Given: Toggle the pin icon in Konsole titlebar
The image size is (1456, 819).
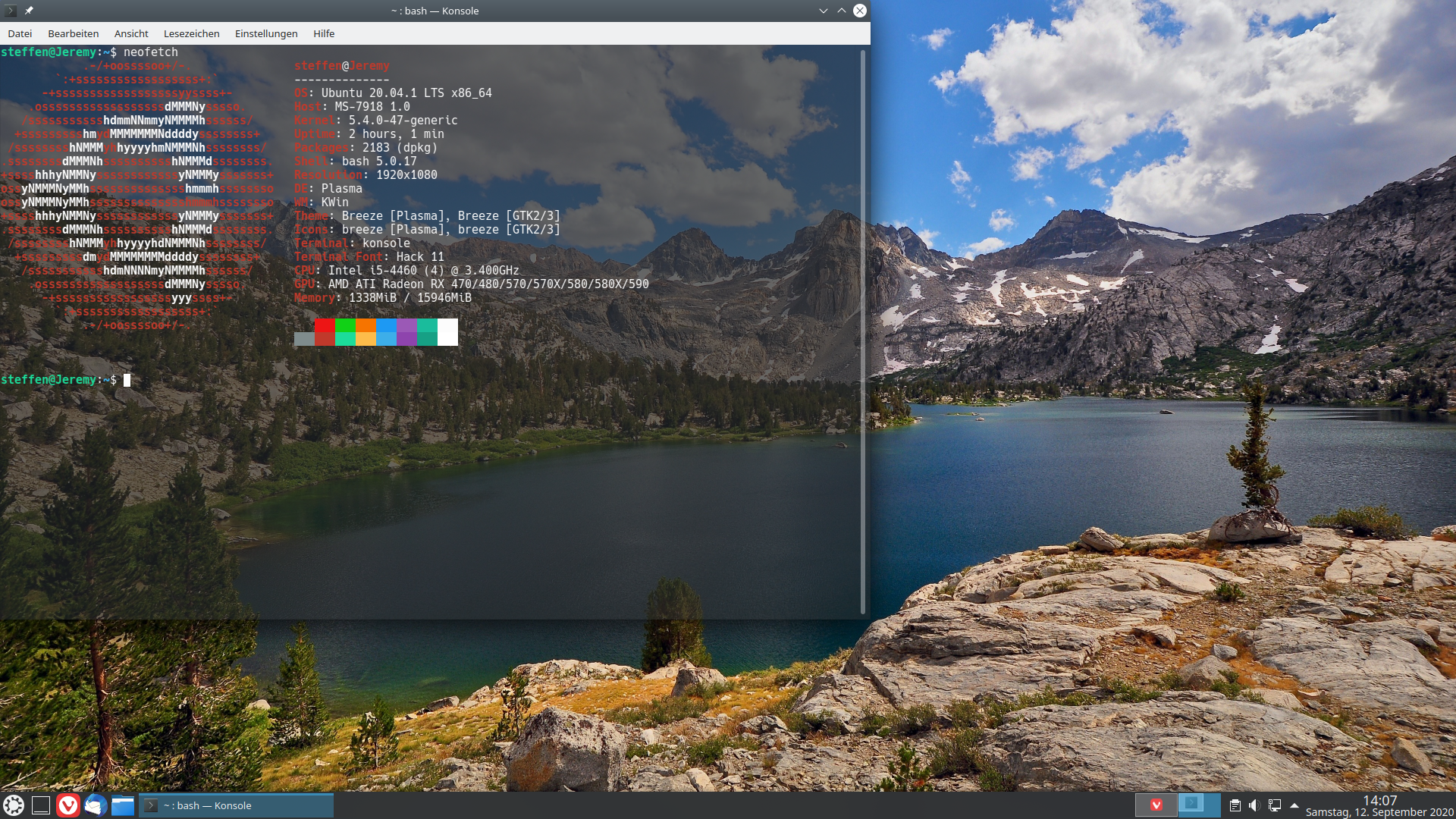Looking at the screenshot, I should click(x=29, y=11).
